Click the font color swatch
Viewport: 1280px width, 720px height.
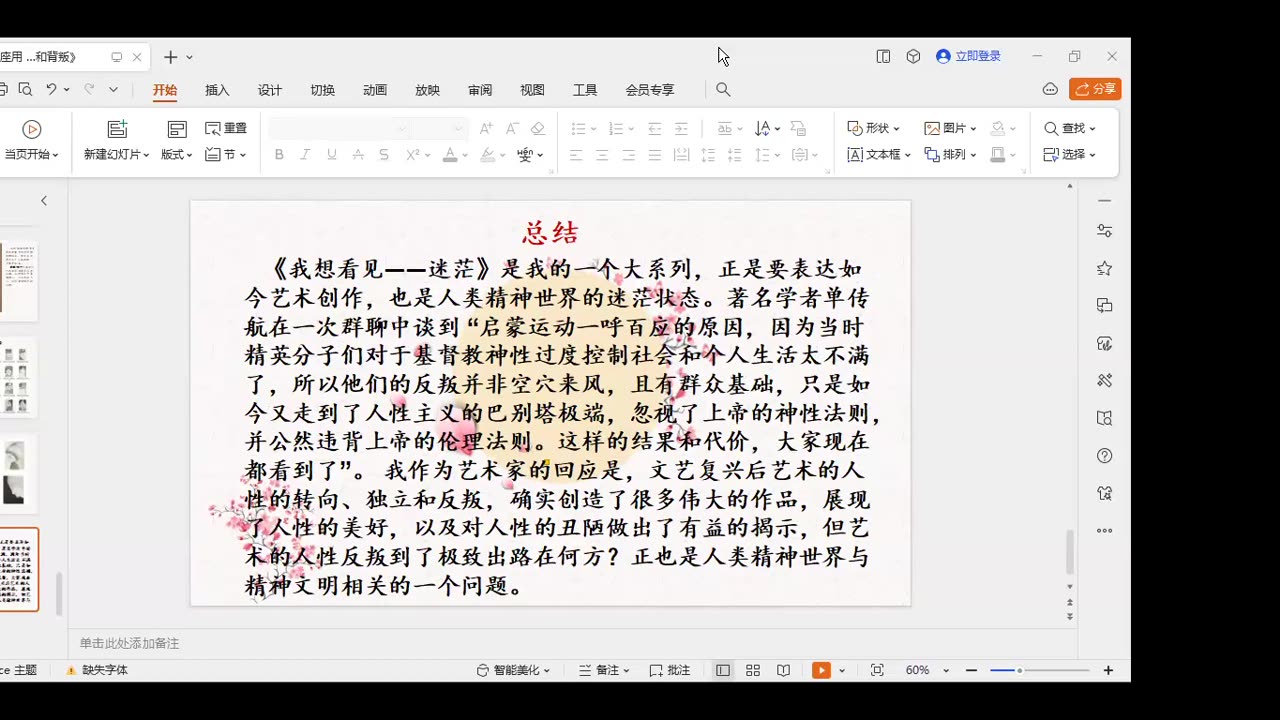coord(450,155)
